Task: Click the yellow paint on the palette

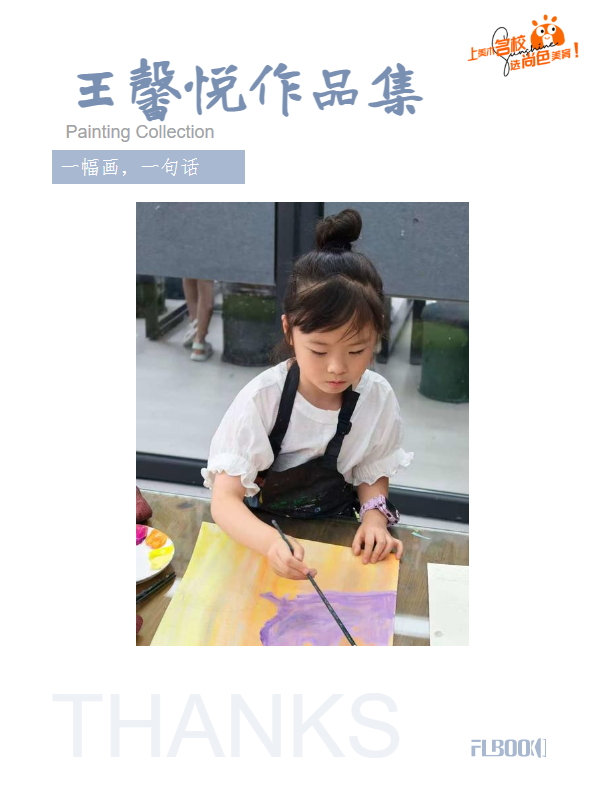Action: tap(160, 556)
